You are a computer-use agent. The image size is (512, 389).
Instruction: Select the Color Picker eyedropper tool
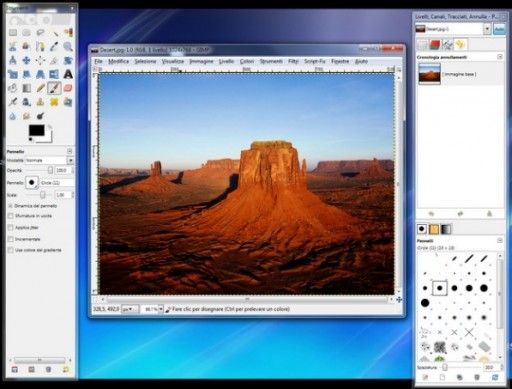[x=54, y=46]
